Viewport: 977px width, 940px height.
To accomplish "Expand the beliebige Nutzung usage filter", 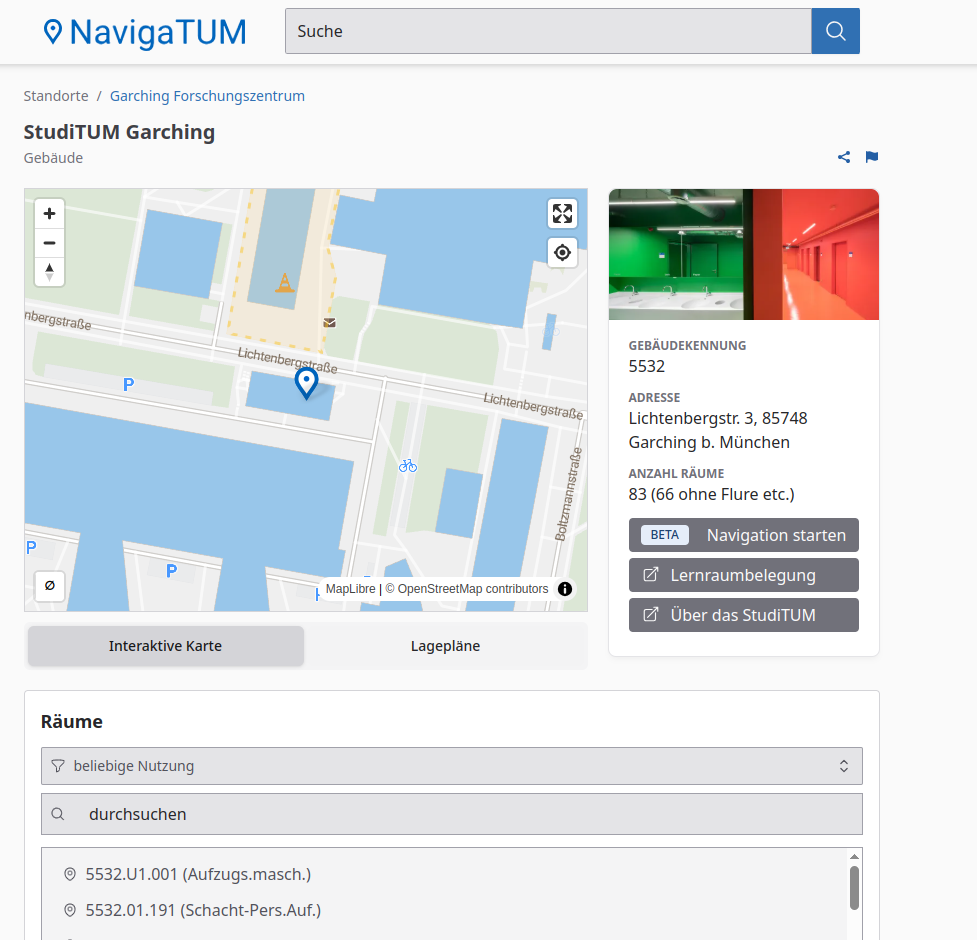I will [452, 766].
